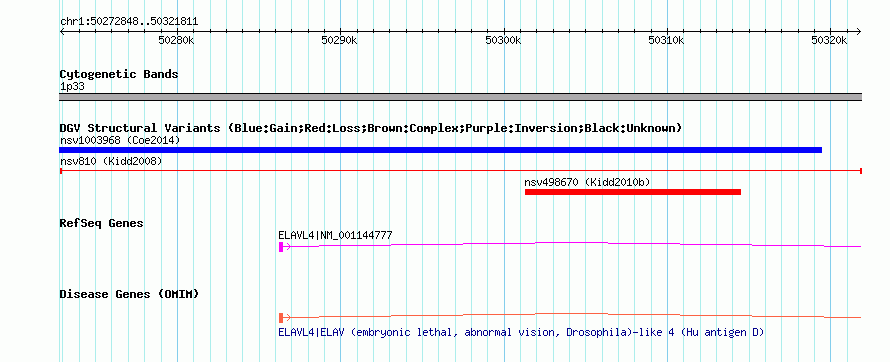
Task: Click the 50310k ruler tick label
Action: point(666,40)
